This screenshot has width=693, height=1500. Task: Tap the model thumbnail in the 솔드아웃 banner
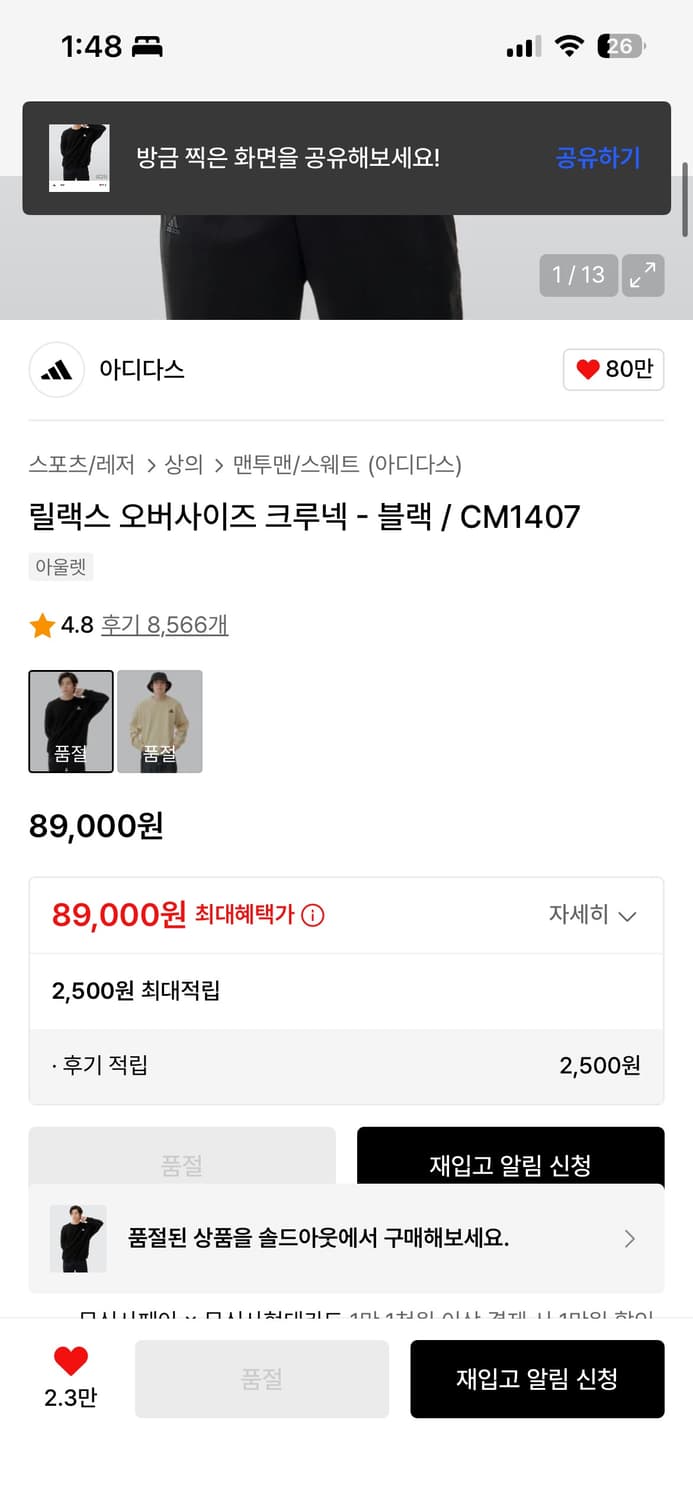[78, 1238]
